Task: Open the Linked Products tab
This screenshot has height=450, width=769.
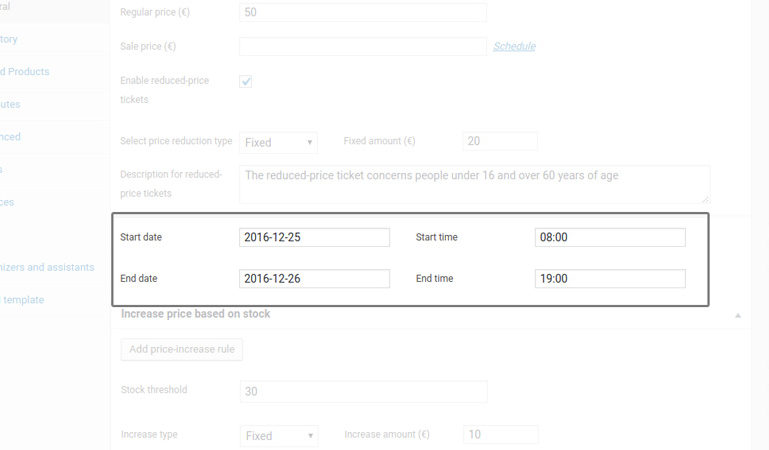Action: (x=25, y=72)
